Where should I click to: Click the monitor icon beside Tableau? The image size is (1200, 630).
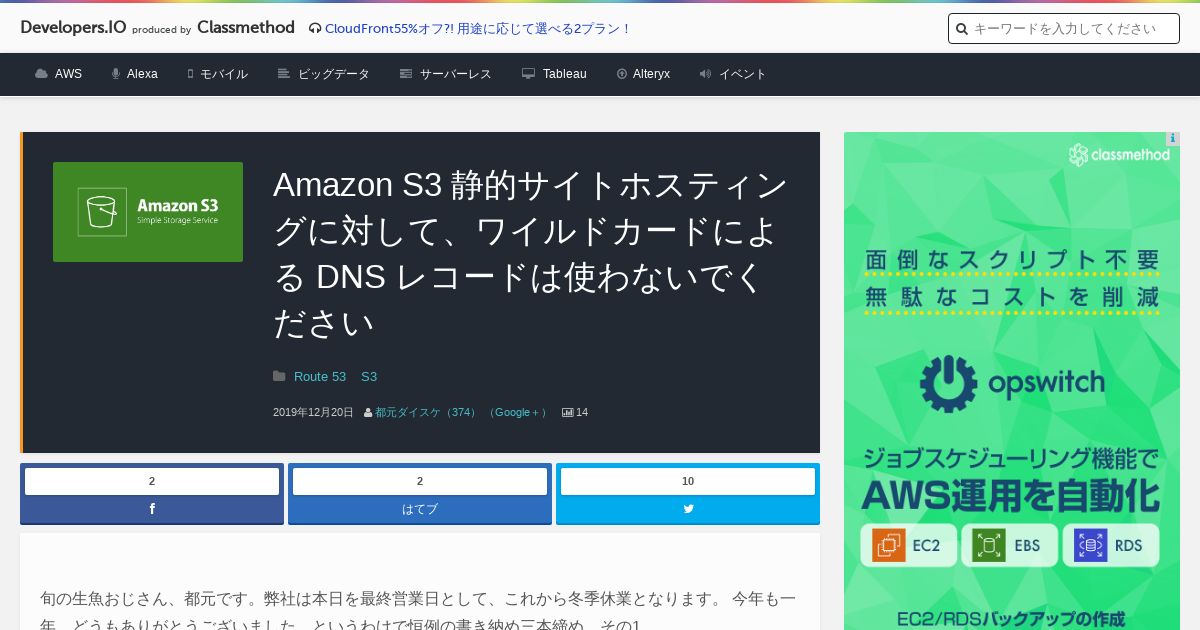tap(528, 74)
